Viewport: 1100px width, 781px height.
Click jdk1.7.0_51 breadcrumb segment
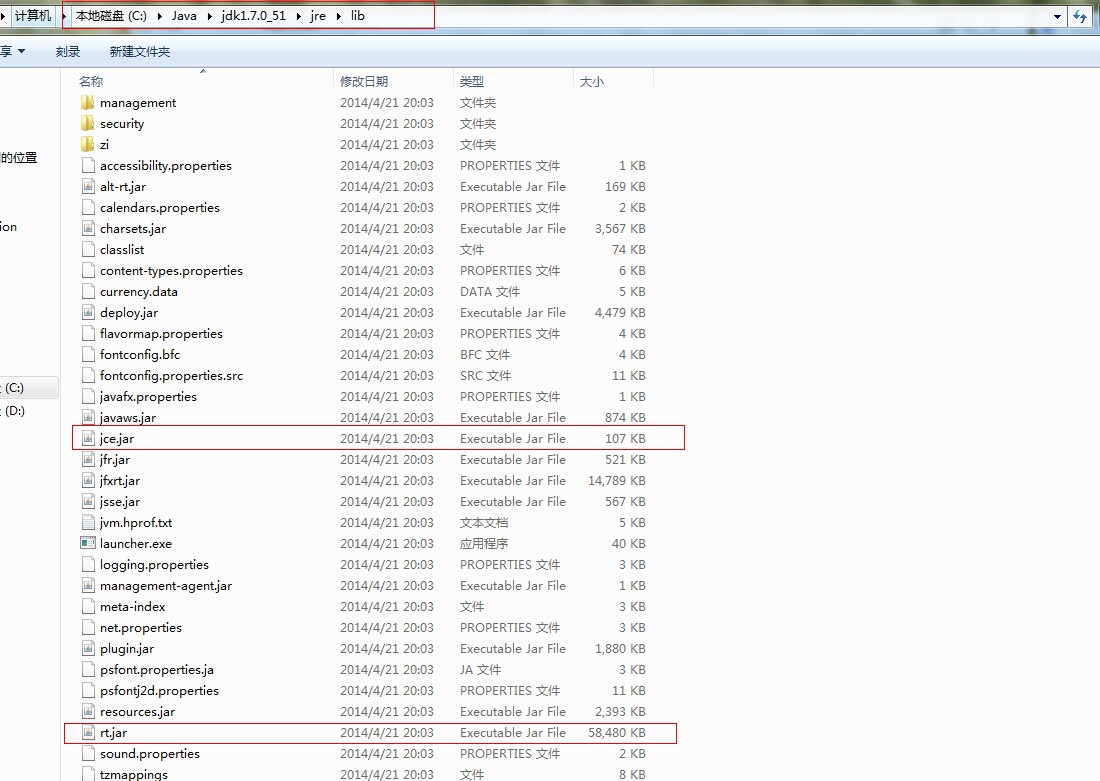253,15
